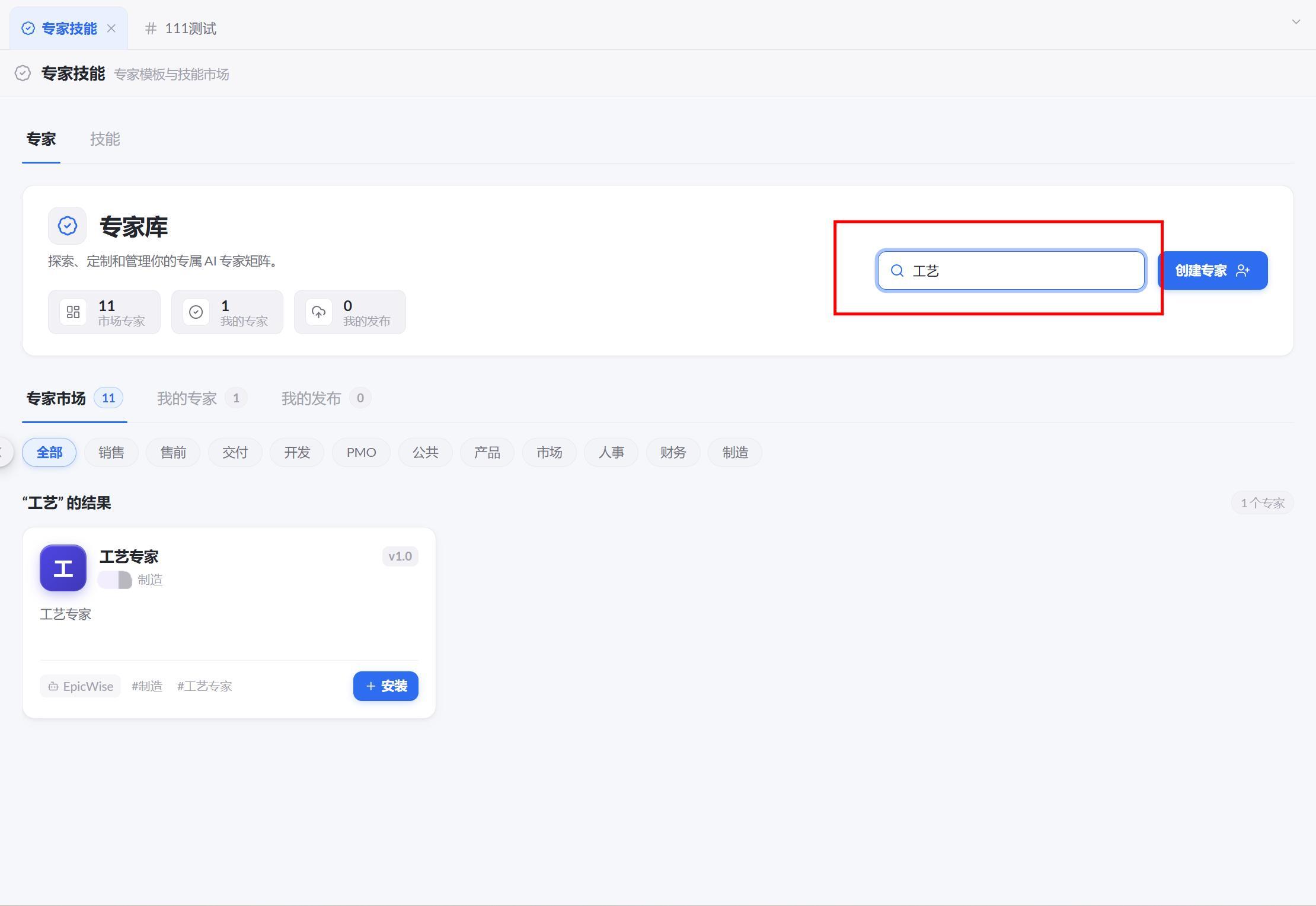Click the #制造 tag
Screen dimensions: 1316x906
(147, 686)
